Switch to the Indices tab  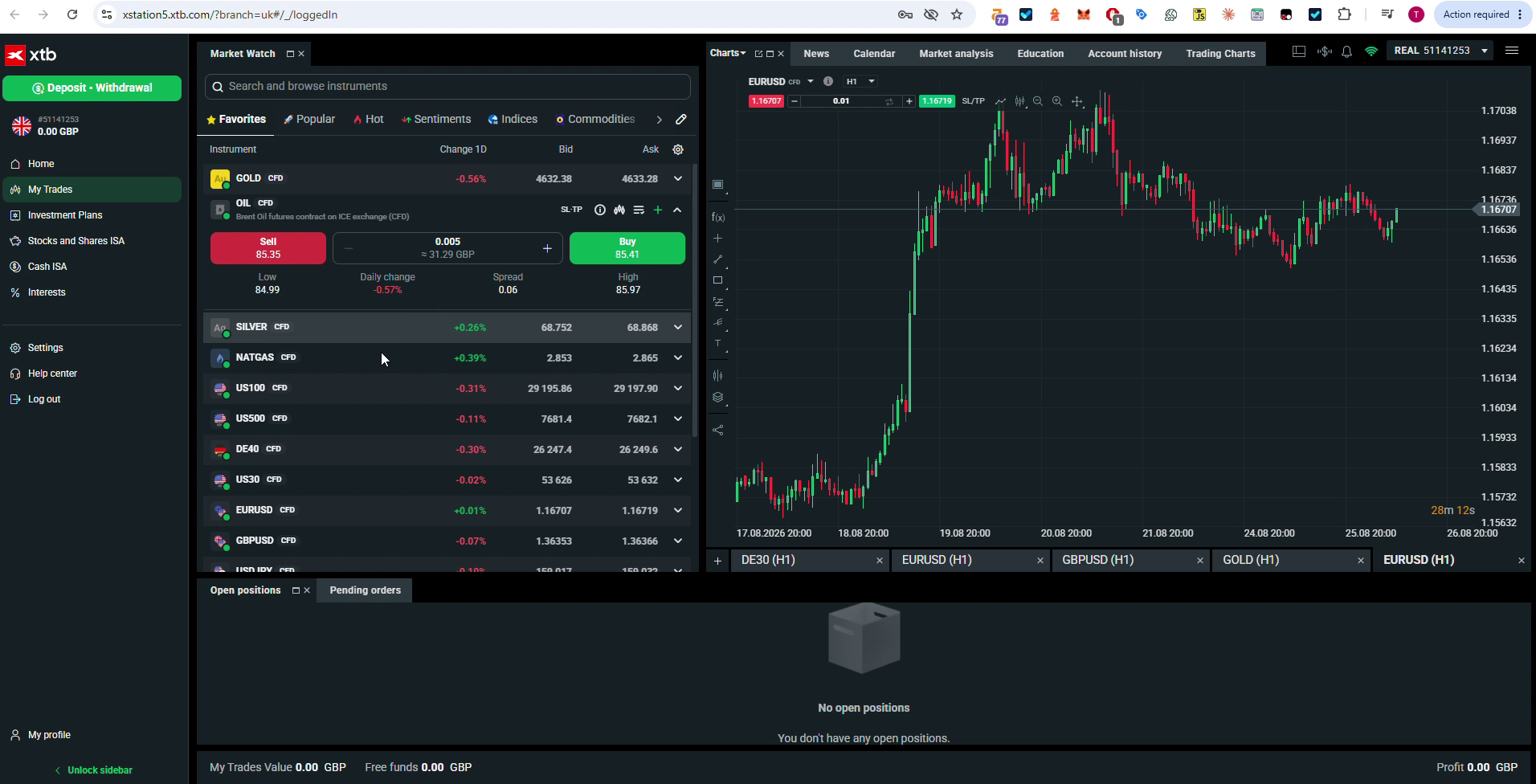[513, 119]
